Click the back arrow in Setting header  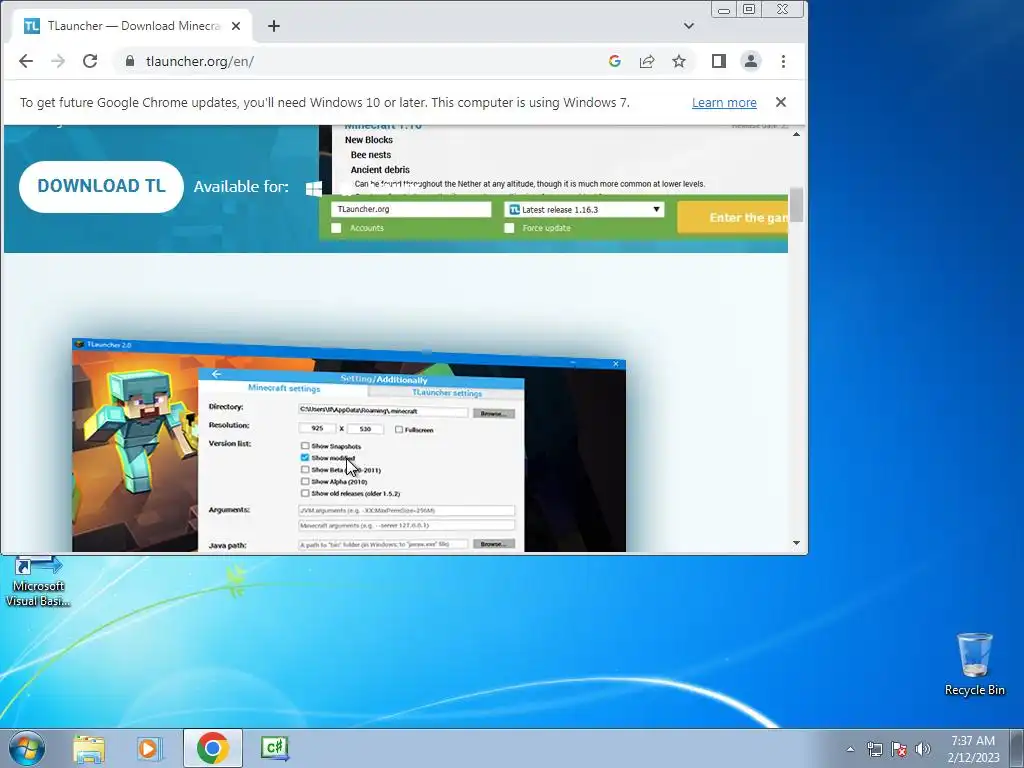point(216,374)
